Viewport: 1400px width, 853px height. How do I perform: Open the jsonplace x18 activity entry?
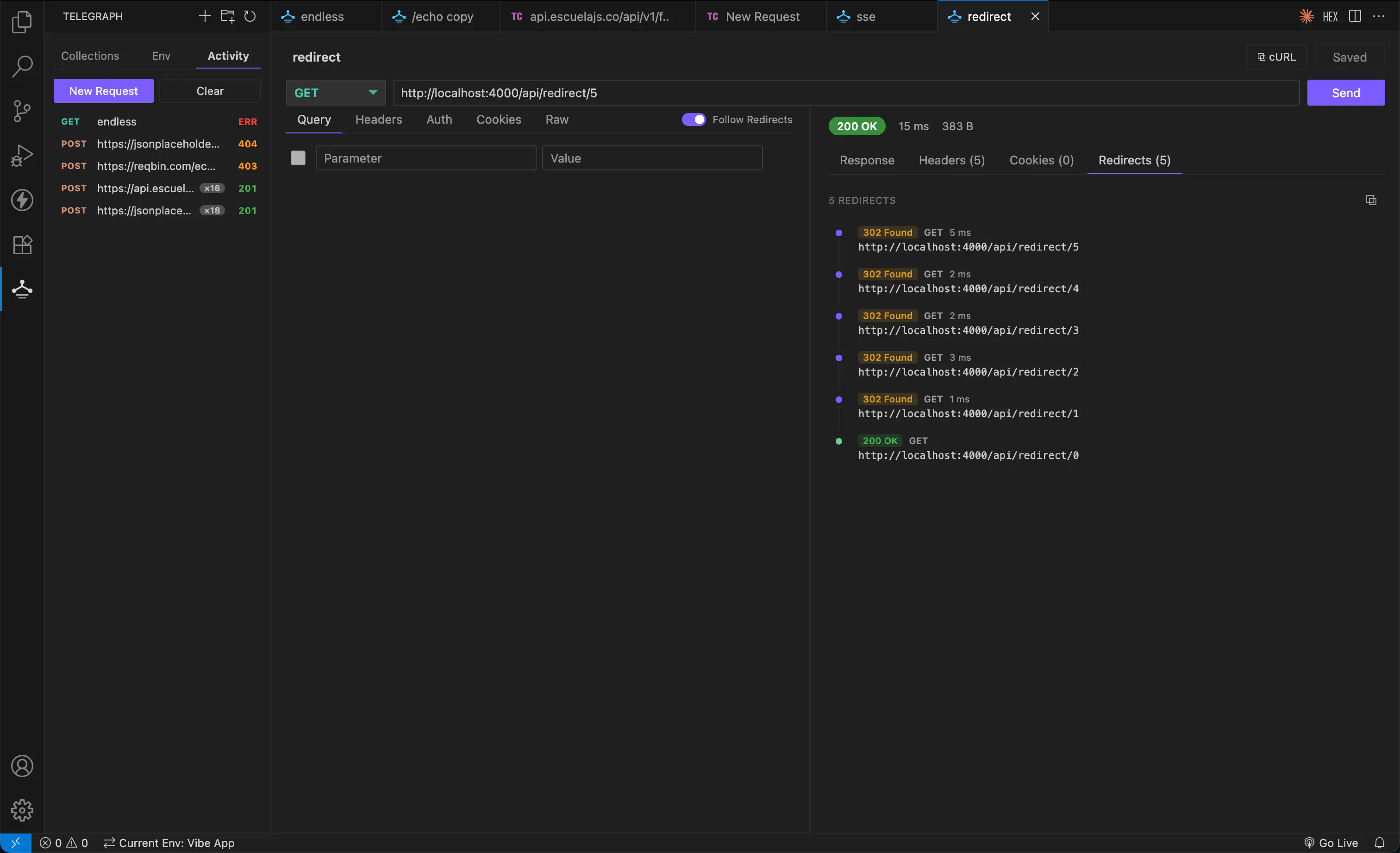click(158, 210)
